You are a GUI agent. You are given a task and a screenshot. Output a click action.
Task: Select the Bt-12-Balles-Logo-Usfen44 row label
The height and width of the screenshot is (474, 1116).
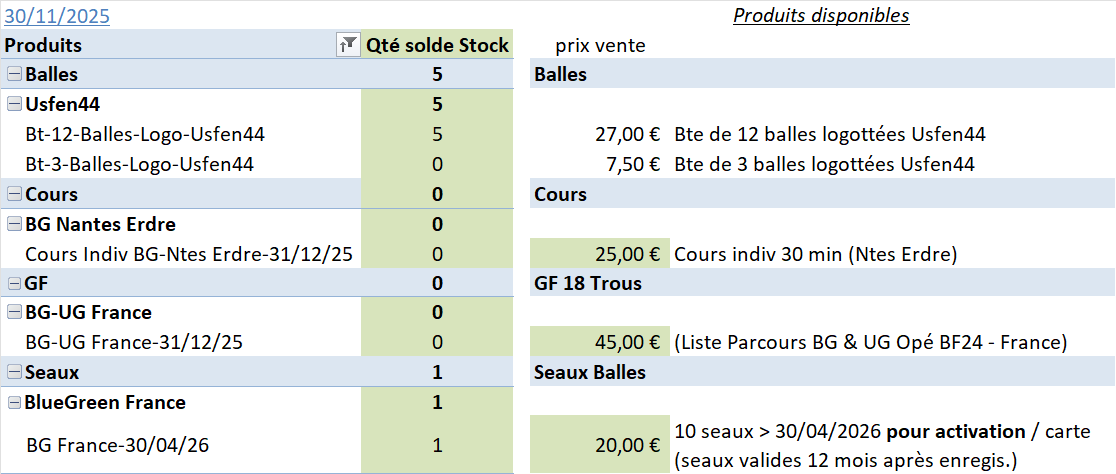click(145, 134)
